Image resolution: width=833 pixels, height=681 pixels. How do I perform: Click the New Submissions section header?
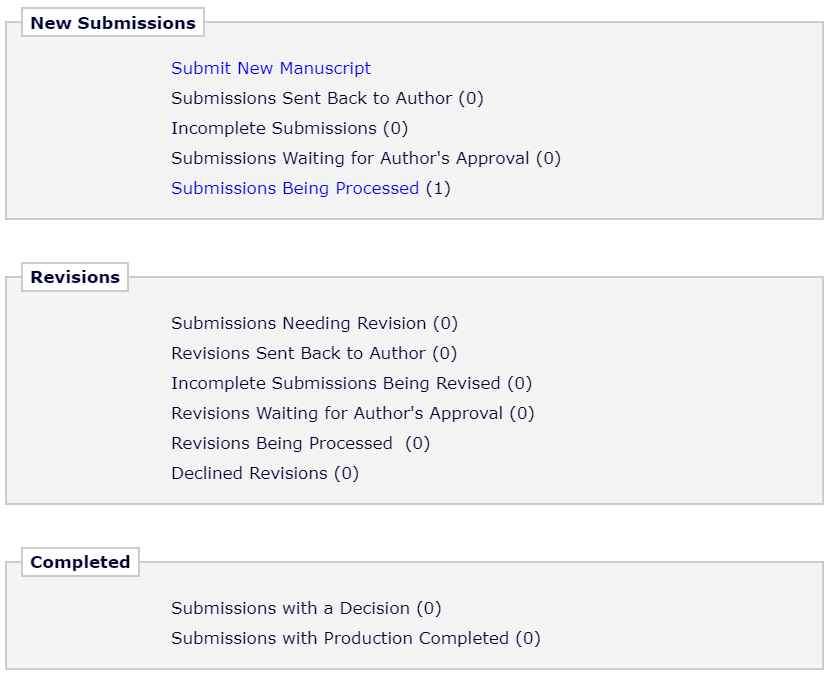112,22
